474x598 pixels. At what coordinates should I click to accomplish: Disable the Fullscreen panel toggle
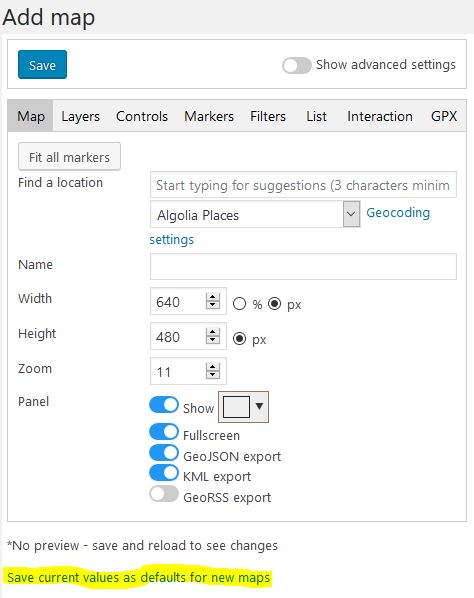pos(164,432)
